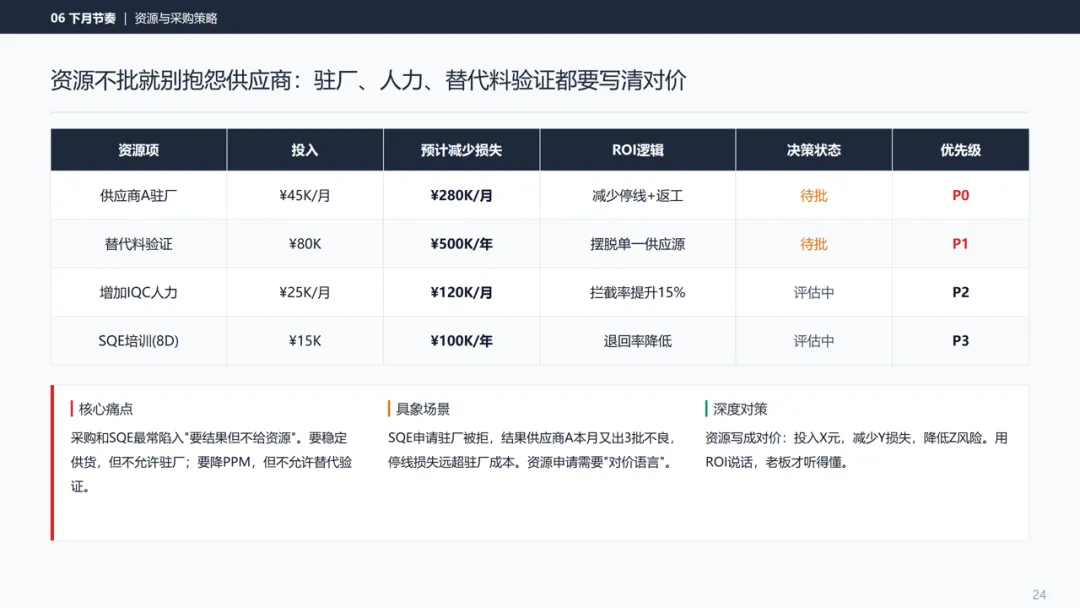Viewport: 1080px width, 608px height.
Task: Select the 摆脱单一供应源 cell
Action: coord(638,244)
